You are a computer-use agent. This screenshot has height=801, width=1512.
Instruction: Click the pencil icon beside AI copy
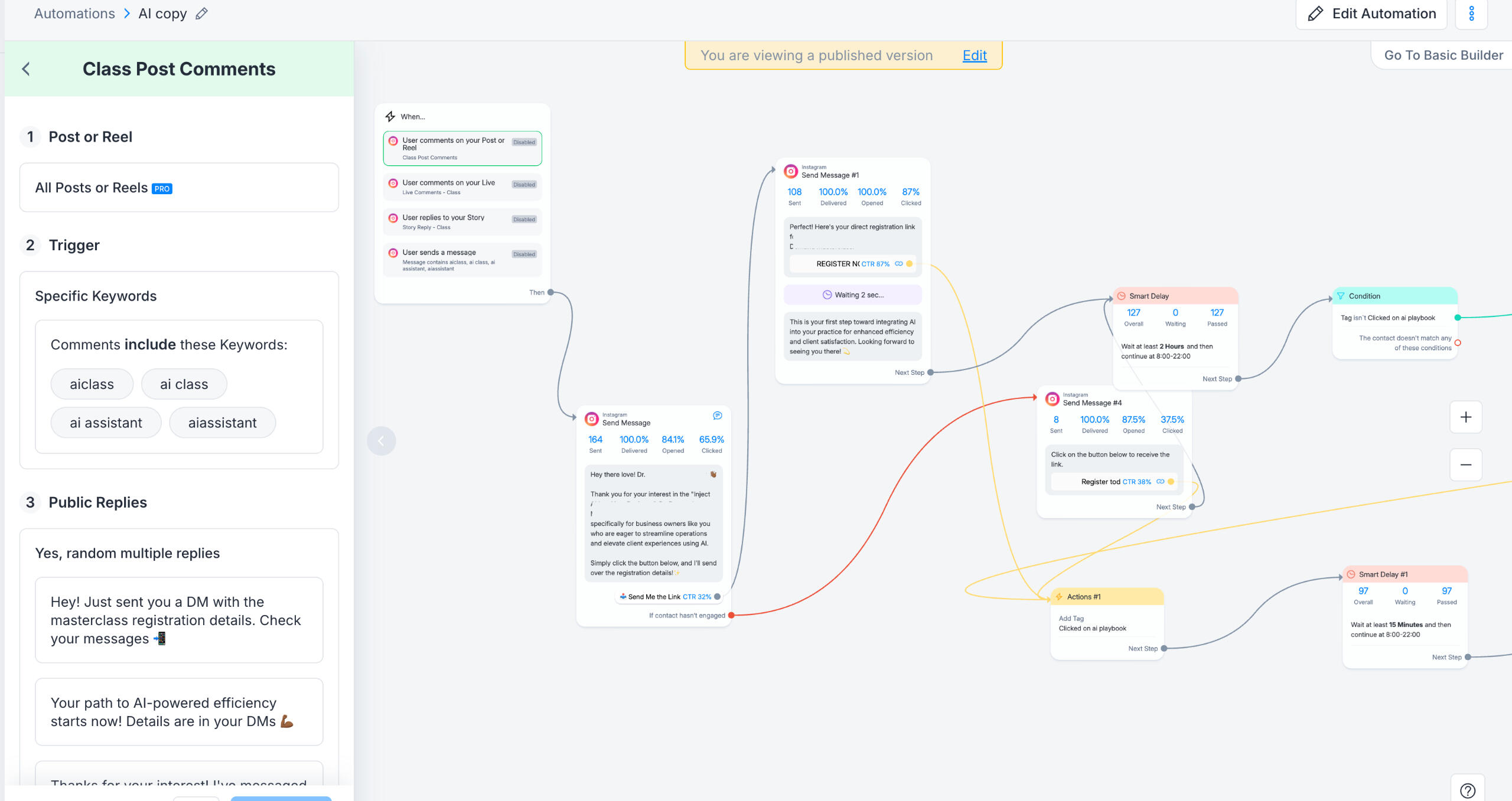pos(201,14)
